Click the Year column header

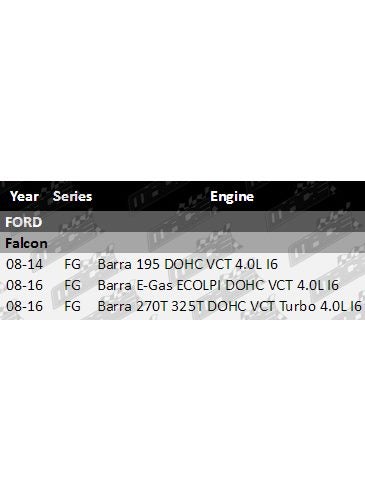(24, 196)
